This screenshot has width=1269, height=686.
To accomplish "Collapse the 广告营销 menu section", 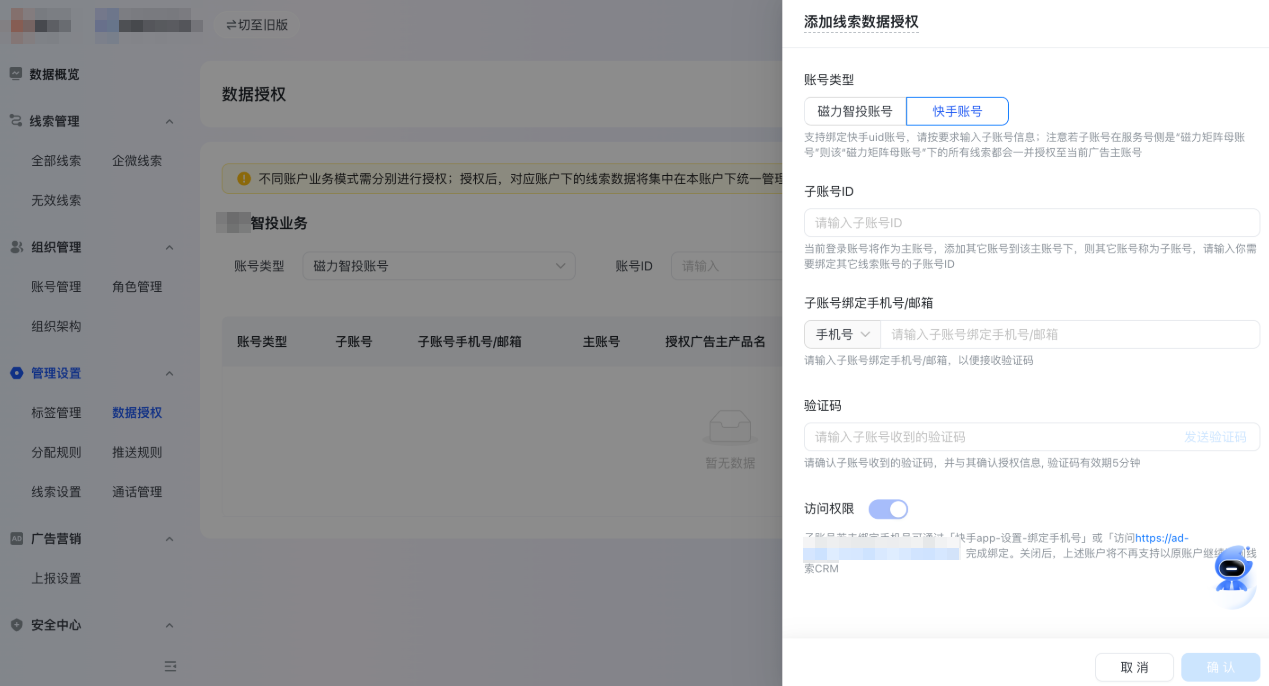I will (169, 538).
